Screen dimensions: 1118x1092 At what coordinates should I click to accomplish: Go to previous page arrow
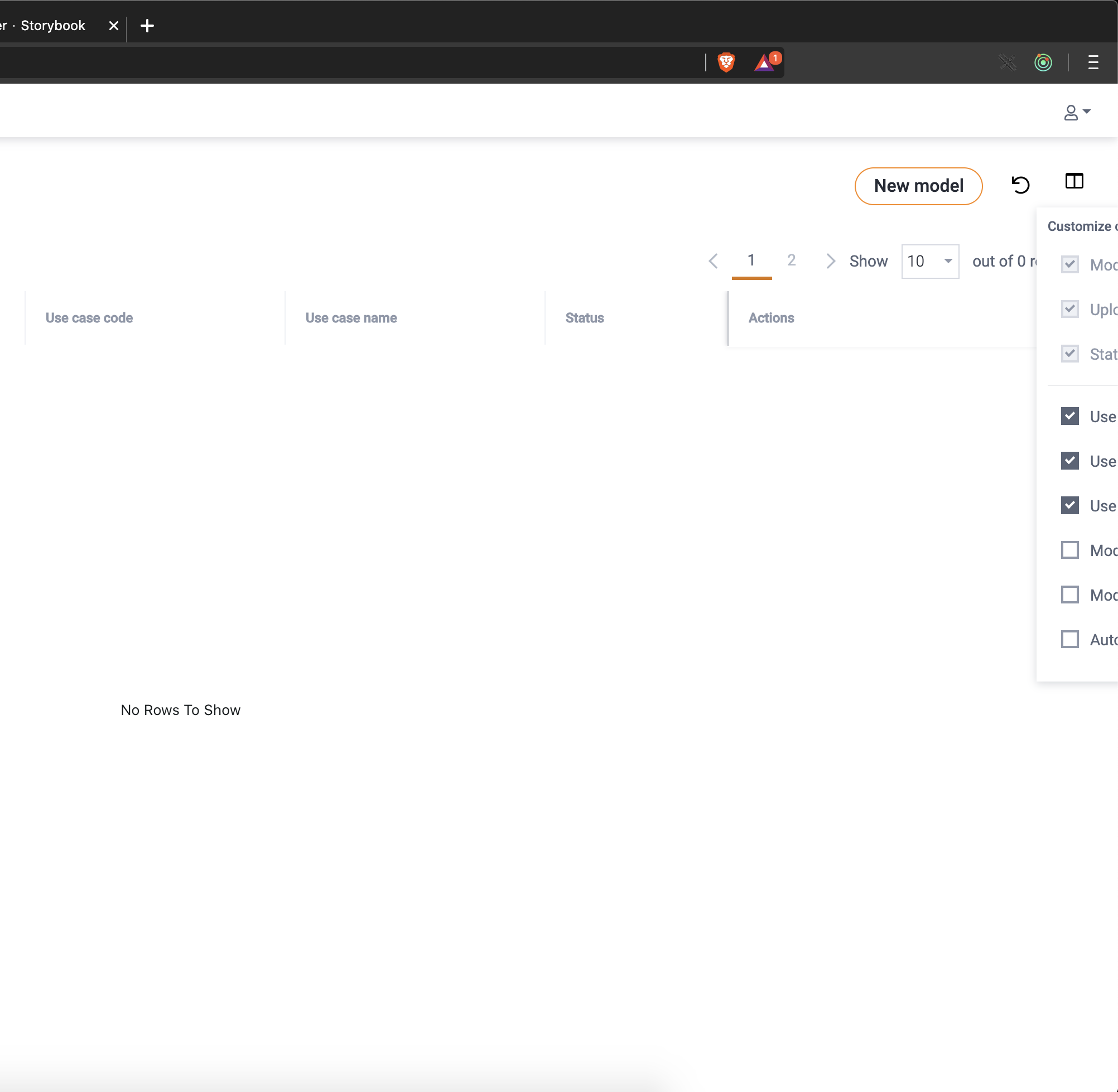coord(713,261)
